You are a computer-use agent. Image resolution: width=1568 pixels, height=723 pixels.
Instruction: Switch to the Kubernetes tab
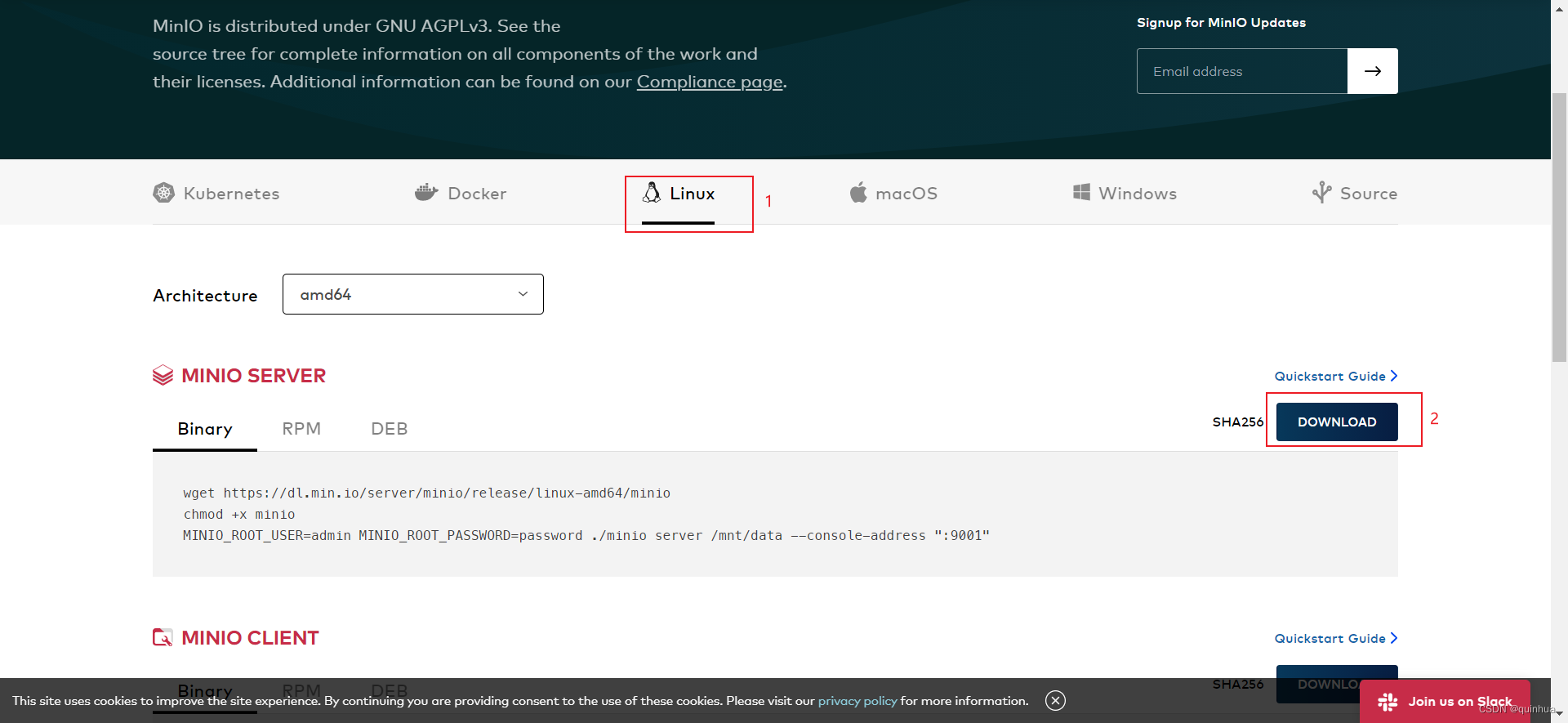216,194
